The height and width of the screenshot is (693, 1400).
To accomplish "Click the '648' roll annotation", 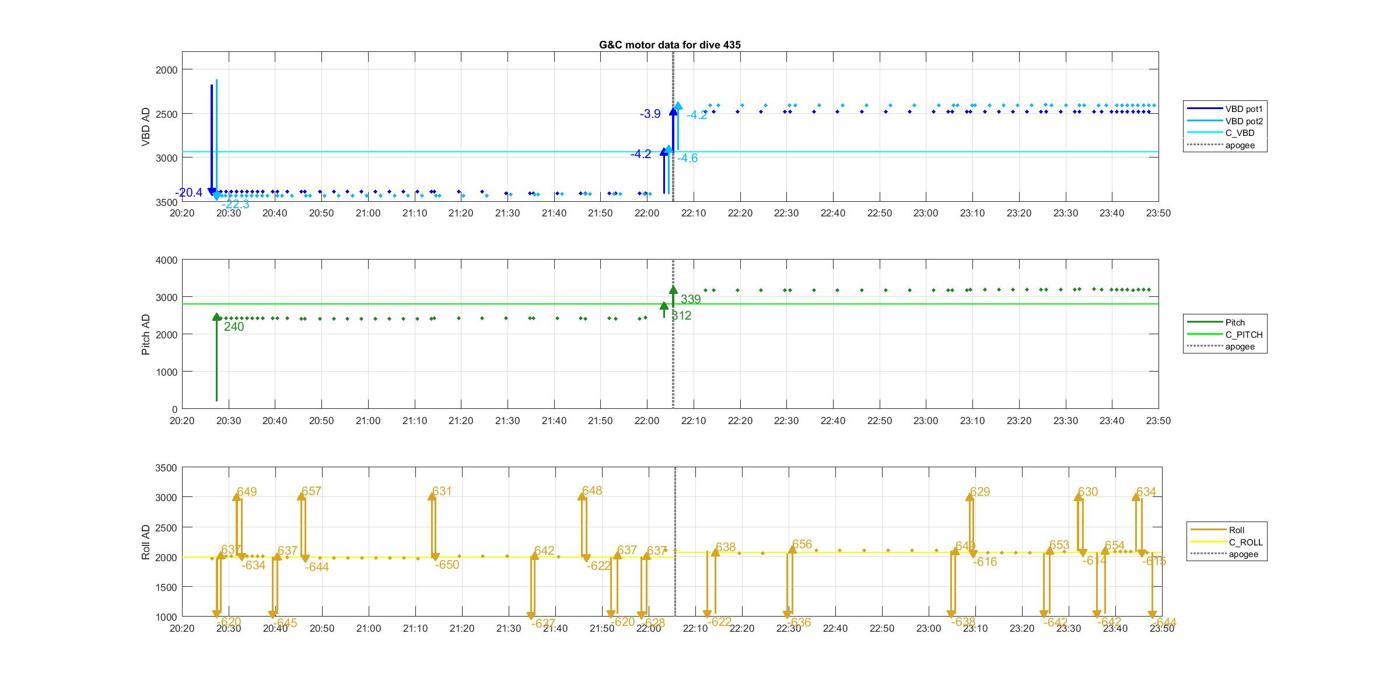I will pos(592,491).
